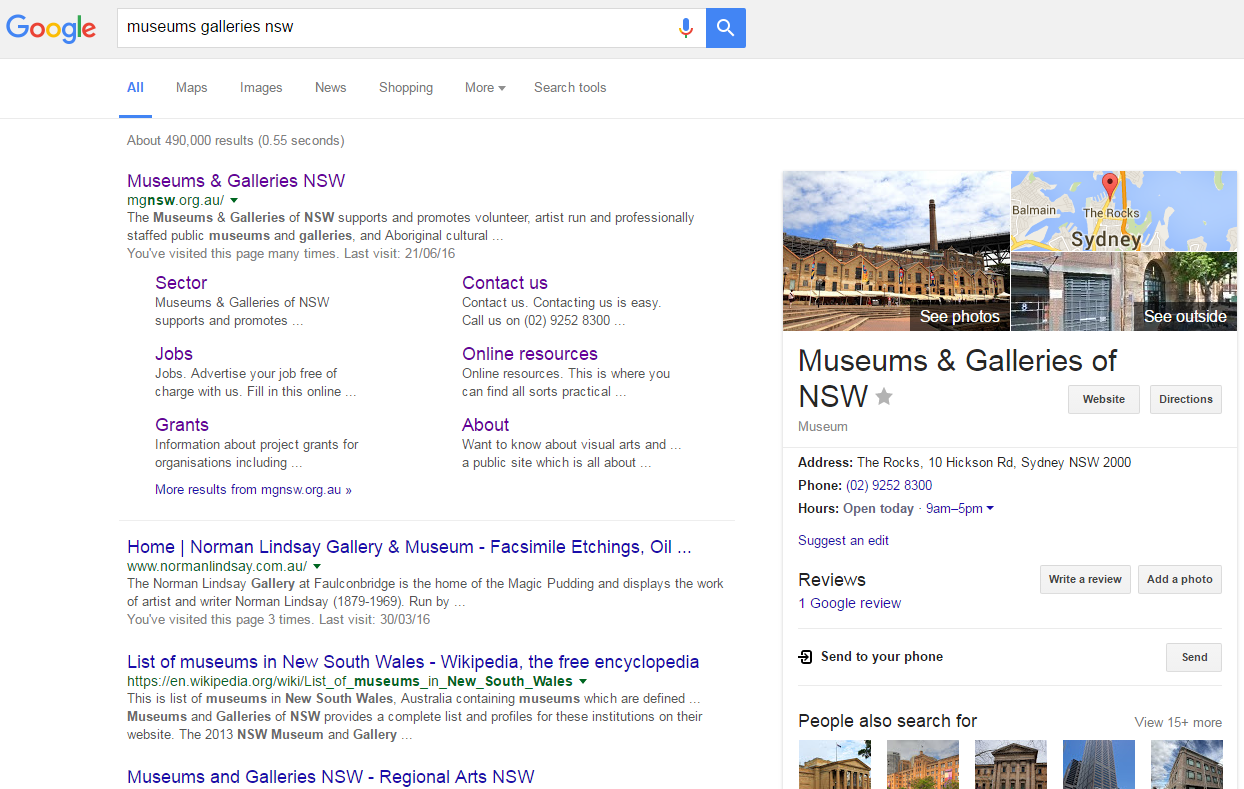Image resolution: width=1244 pixels, height=789 pixels.
Task: Open dropdown arrow beside normanlindsay.com.au URL
Action: (317, 566)
